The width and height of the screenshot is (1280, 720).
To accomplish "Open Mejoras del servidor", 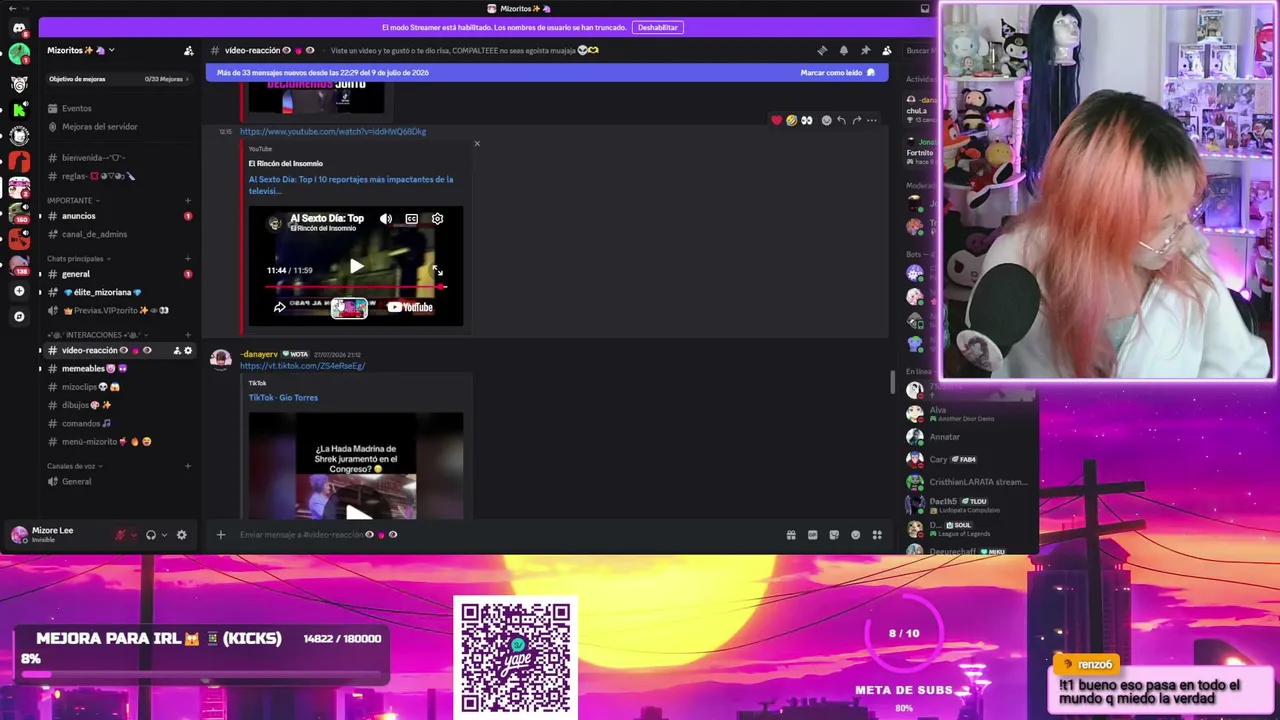I will pos(119,127).
